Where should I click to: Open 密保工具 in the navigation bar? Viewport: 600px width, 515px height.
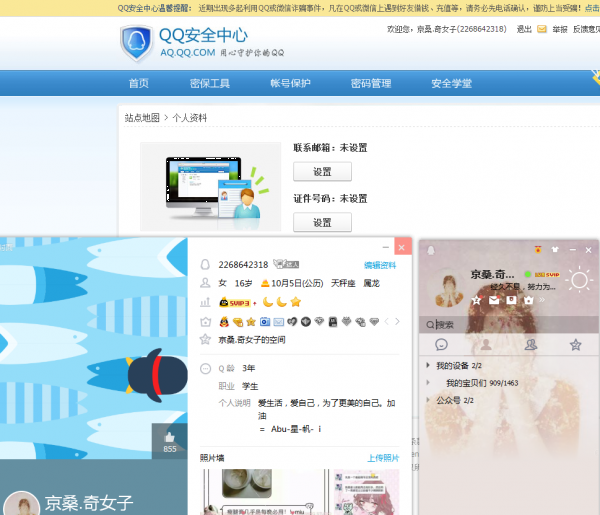point(210,83)
